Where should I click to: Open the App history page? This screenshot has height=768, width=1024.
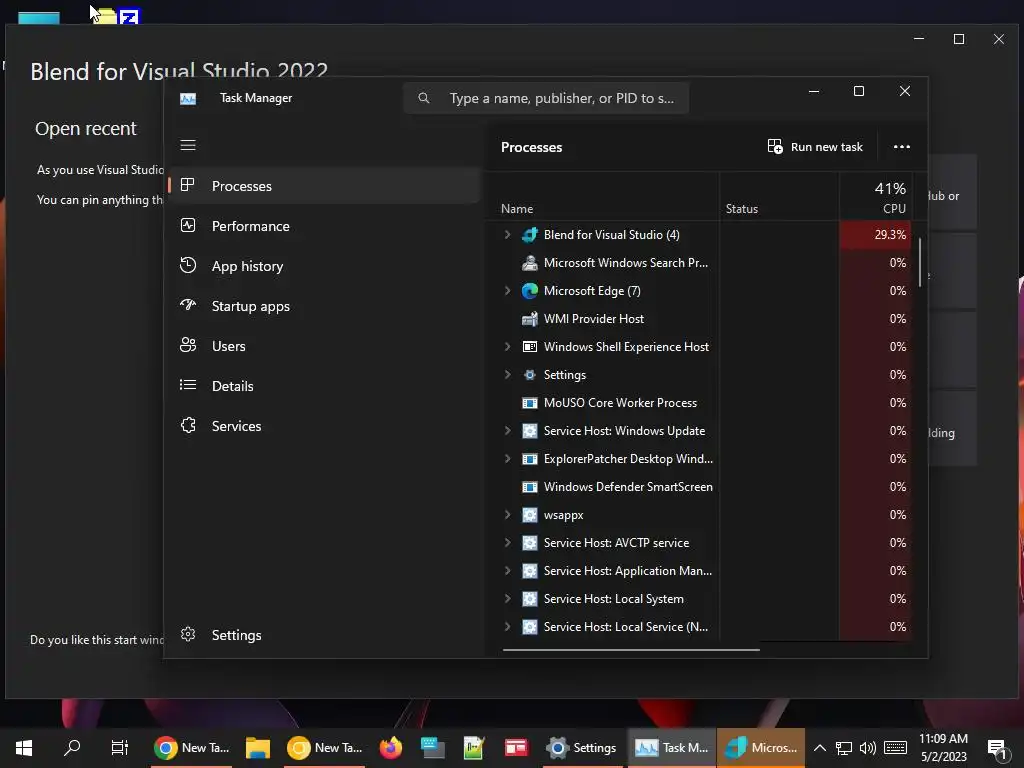[x=325, y=266]
